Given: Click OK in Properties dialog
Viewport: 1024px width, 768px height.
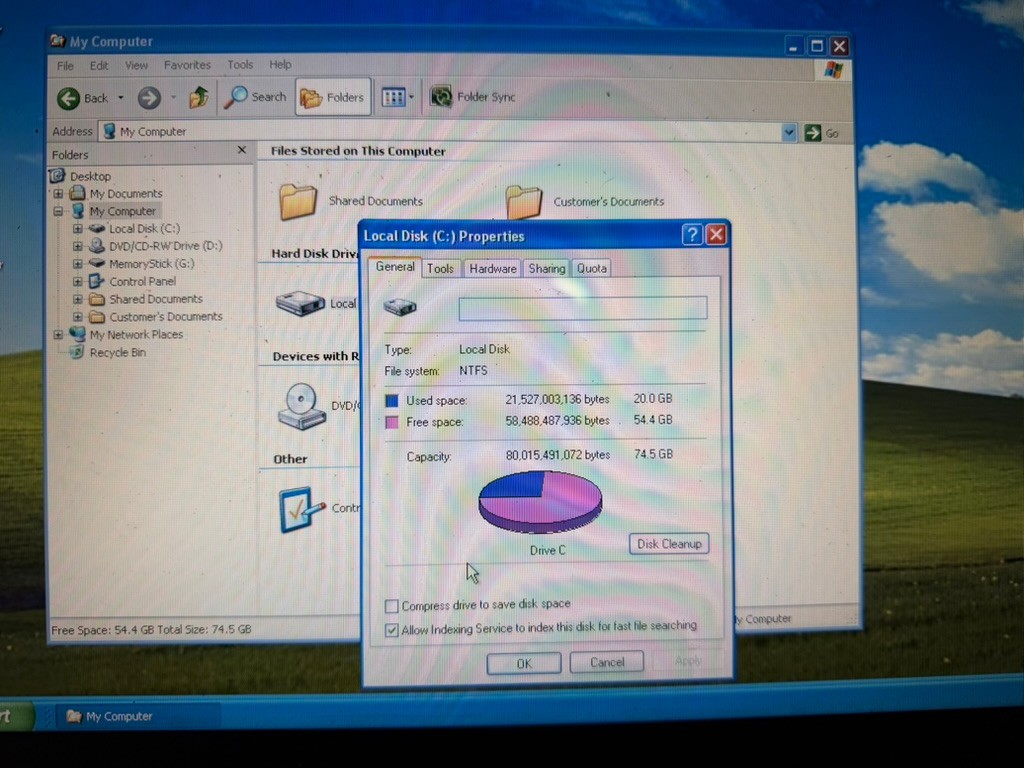Looking at the screenshot, I should (524, 664).
